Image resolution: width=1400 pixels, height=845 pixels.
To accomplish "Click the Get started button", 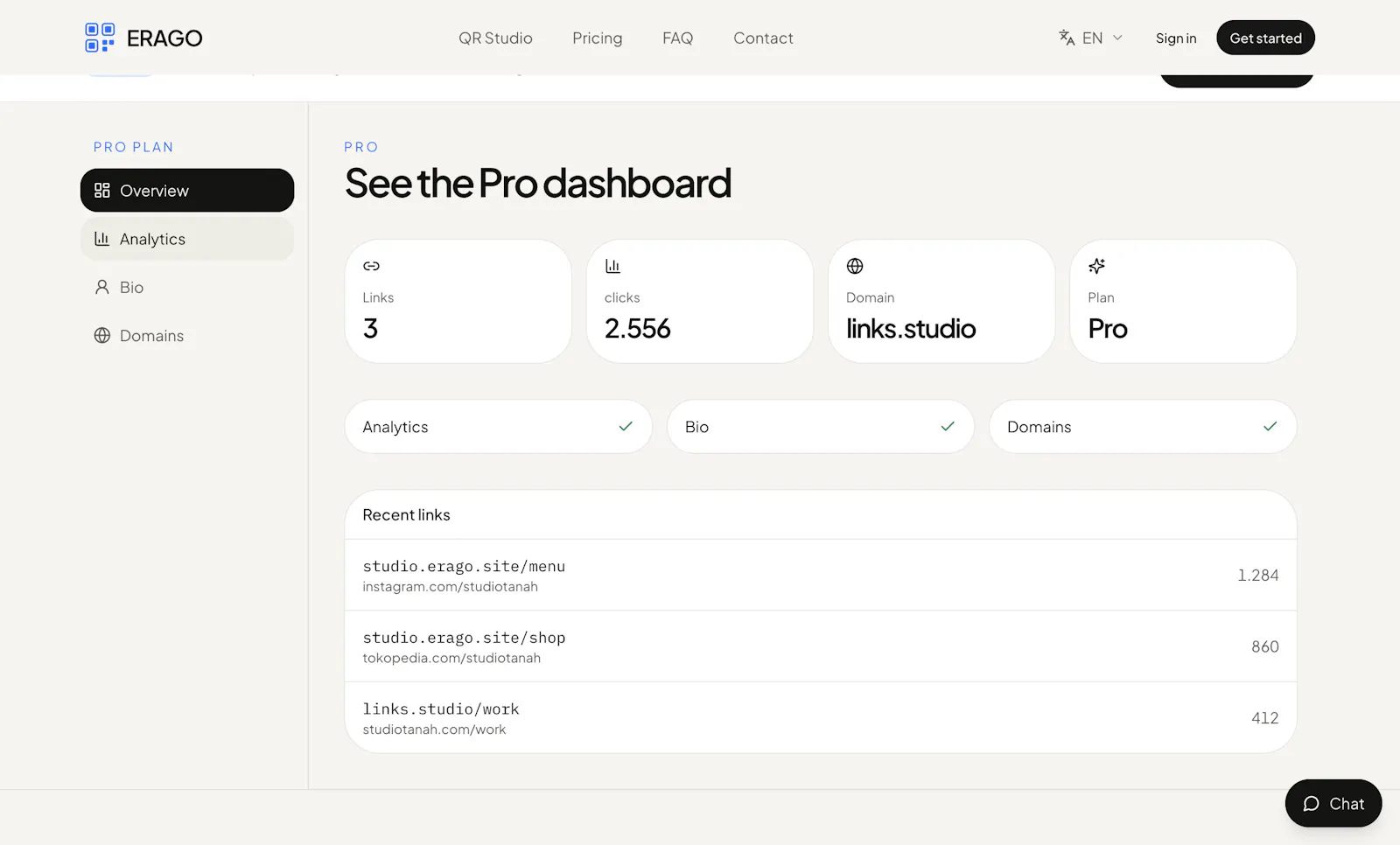I will tap(1265, 38).
